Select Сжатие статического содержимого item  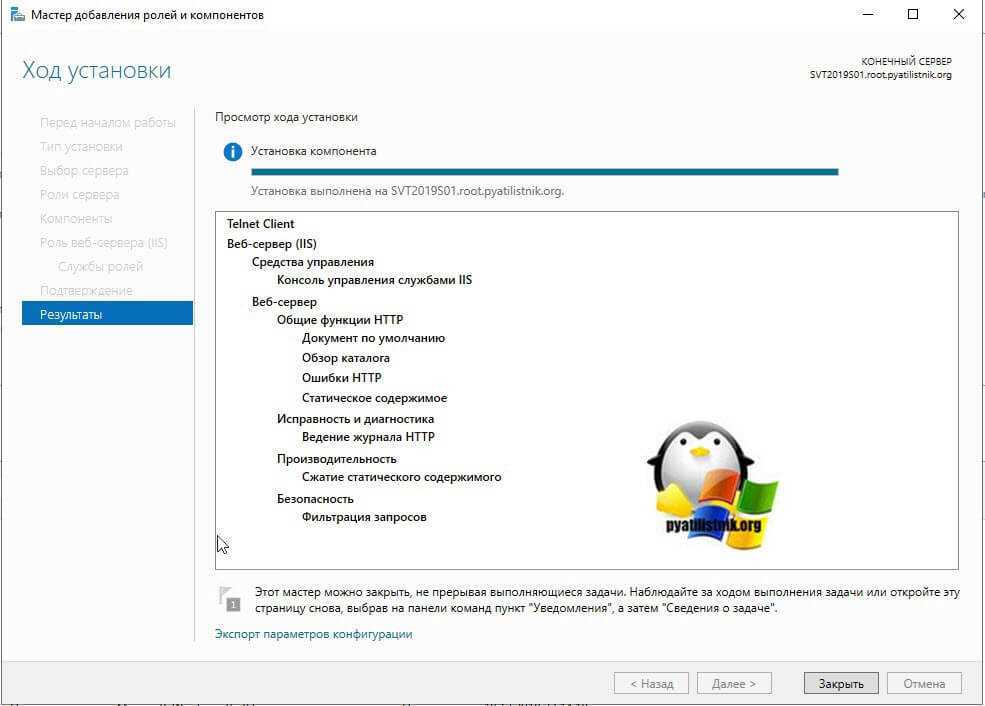(401, 477)
